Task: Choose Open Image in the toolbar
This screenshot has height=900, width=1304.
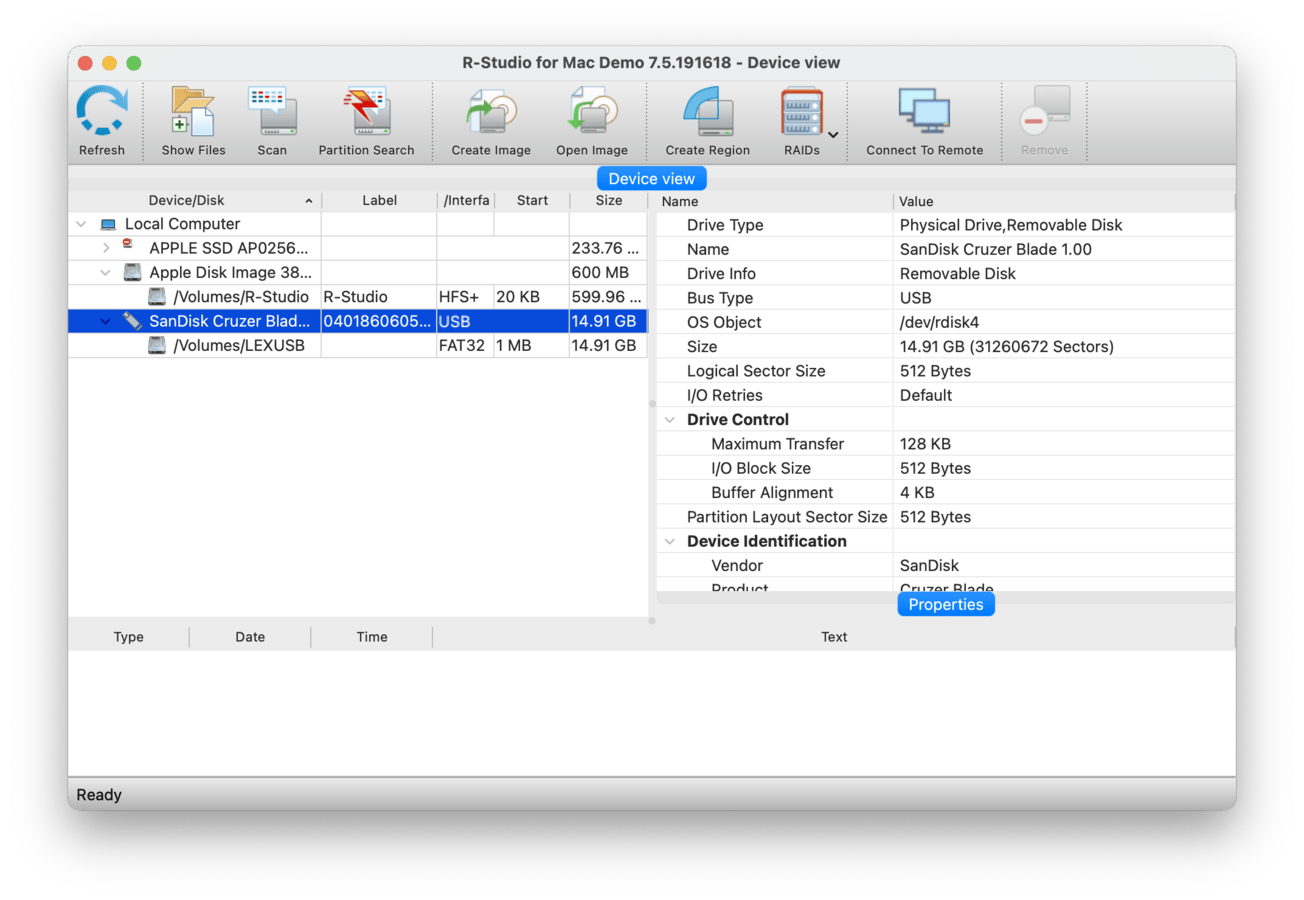Action: [592, 112]
